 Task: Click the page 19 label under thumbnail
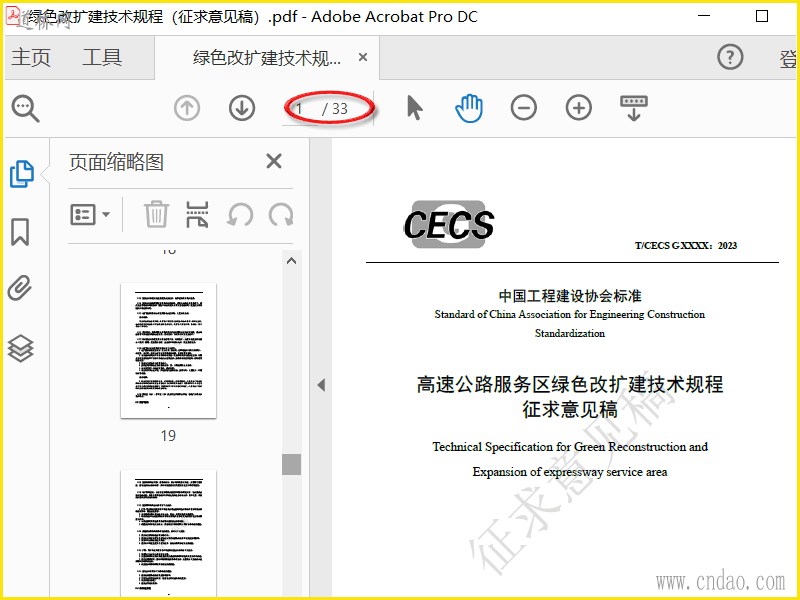168,436
